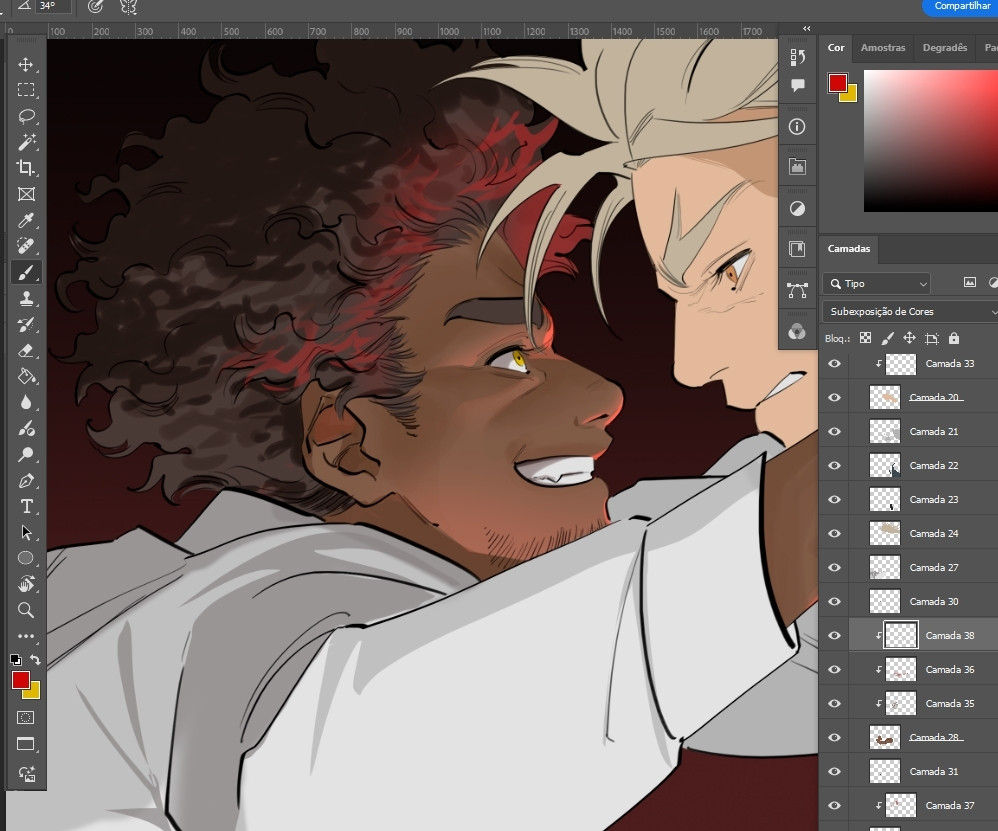Hide layer Camada 33
The image size is (998, 831).
(x=834, y=363)
